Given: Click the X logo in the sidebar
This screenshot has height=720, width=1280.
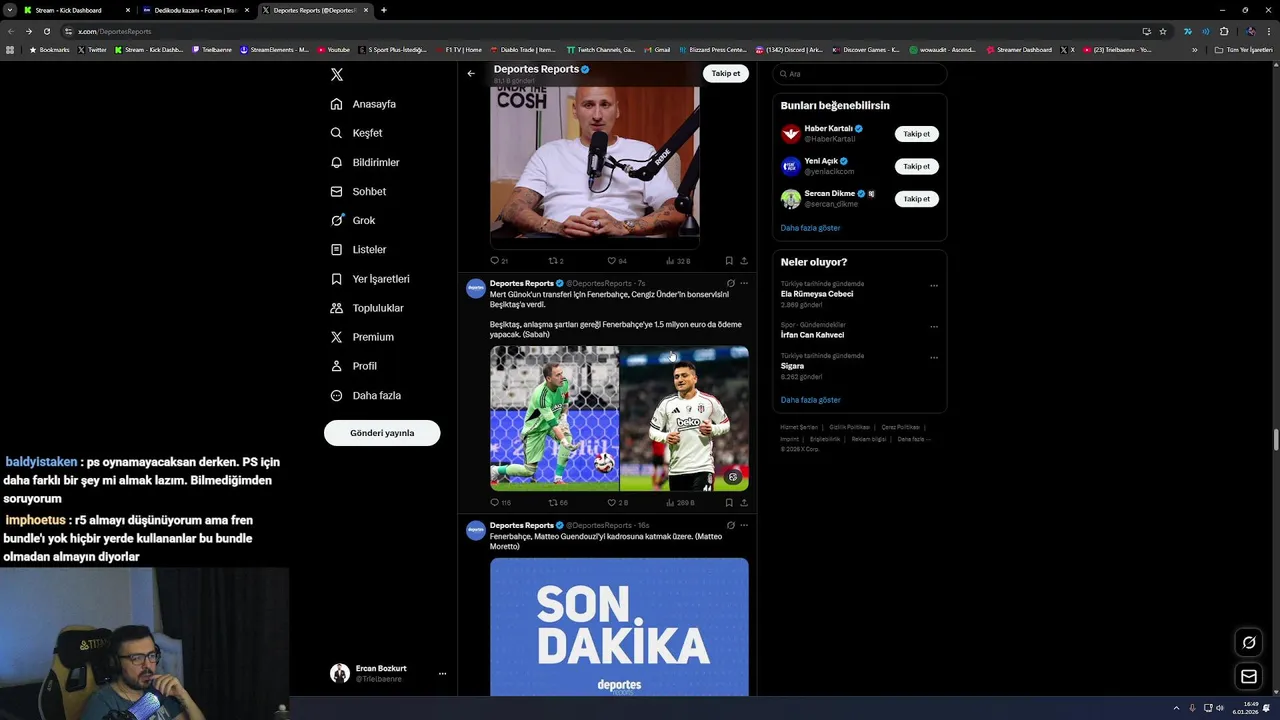Looking at the screenshot, I should pyautogui.click(x=337, y=75).
